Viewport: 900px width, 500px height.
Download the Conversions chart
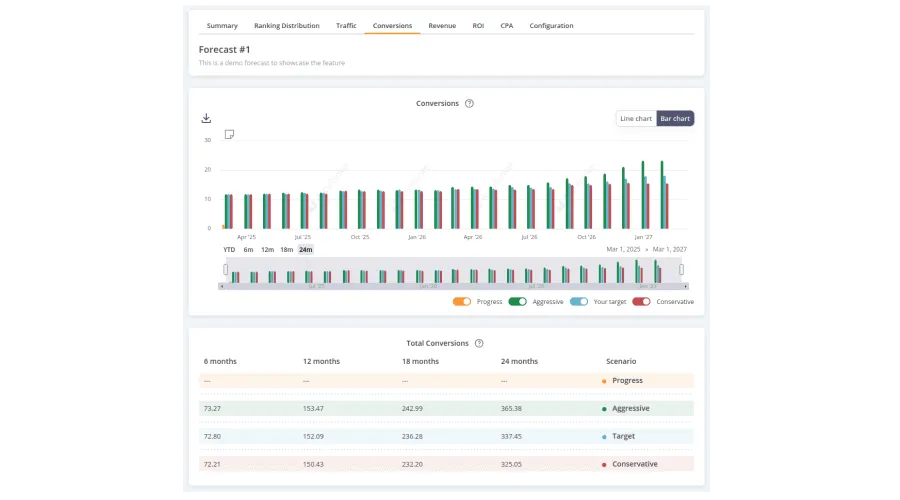tap(206, 118)
